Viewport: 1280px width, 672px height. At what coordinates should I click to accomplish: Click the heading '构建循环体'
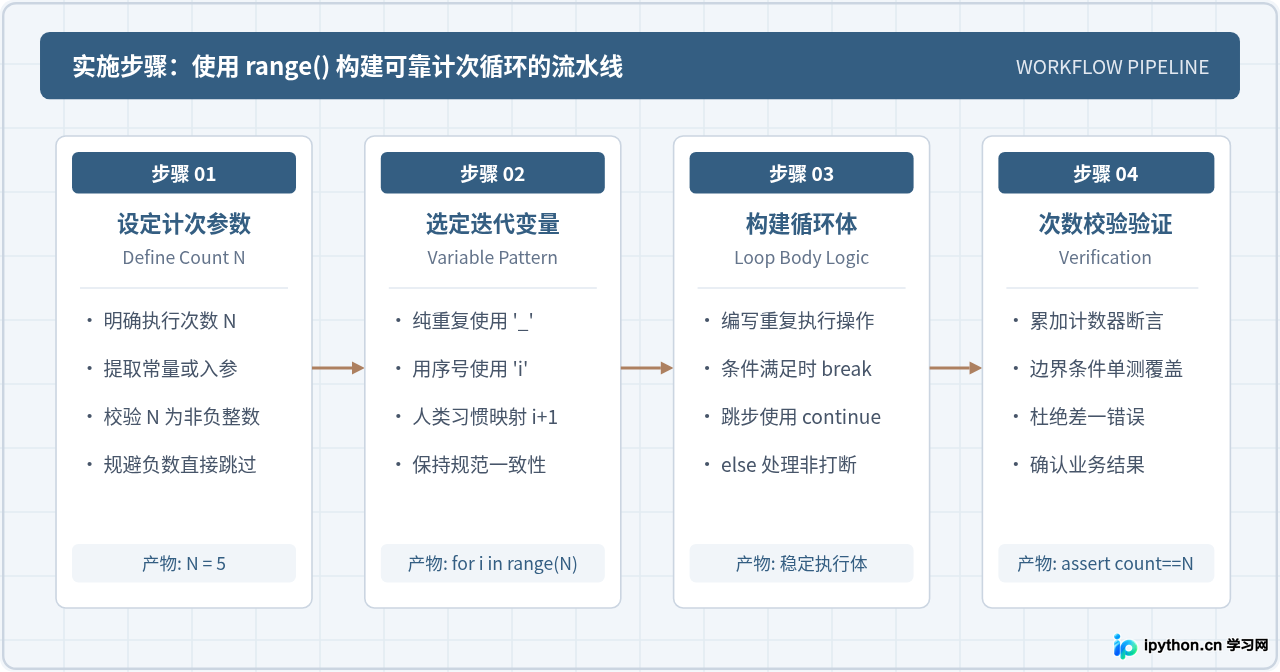[801, 224]
